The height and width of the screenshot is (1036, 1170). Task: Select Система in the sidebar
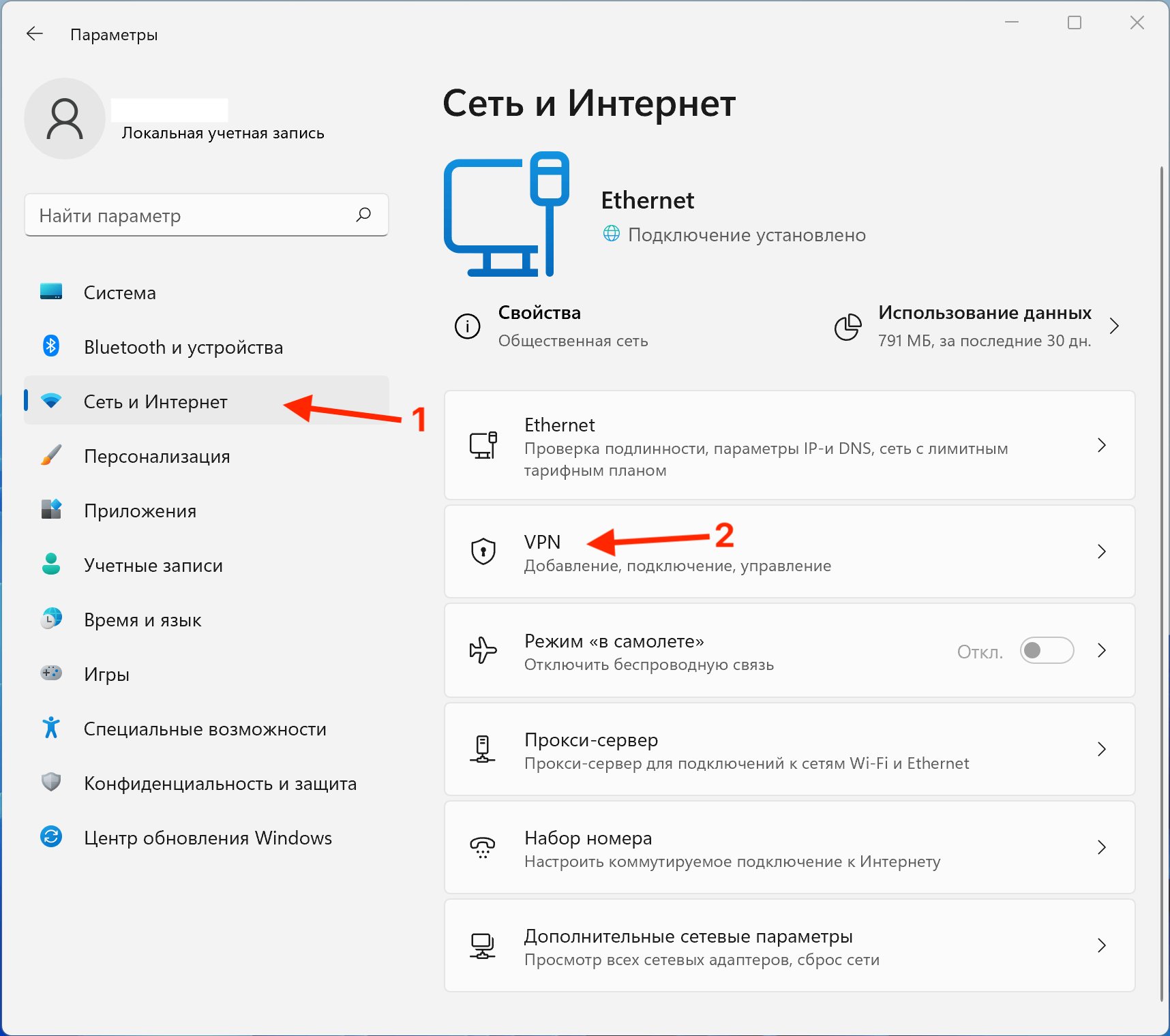(x=120, y=292)
